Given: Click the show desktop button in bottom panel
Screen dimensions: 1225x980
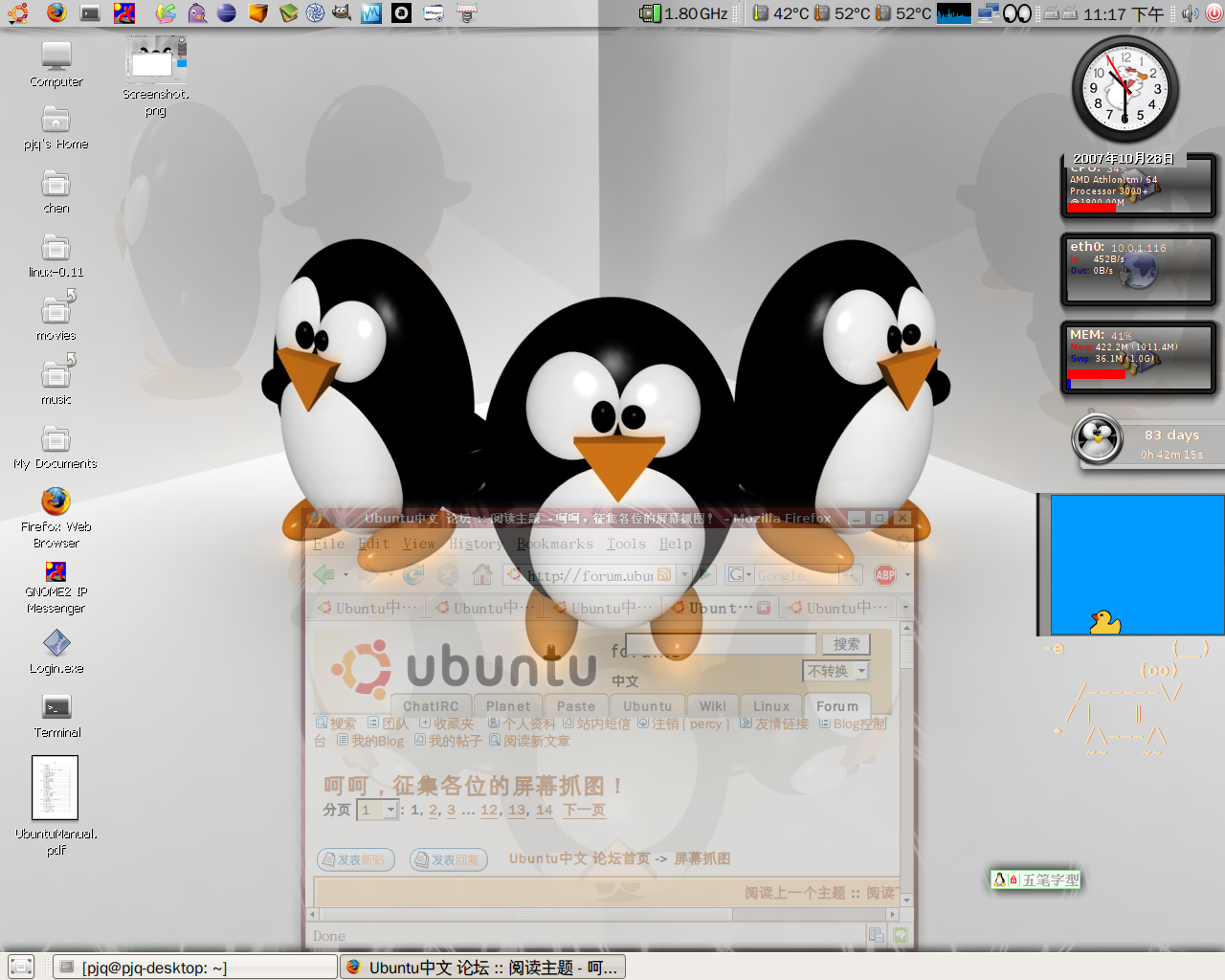Looking at the screenshot, I should (x=20, y=967).
